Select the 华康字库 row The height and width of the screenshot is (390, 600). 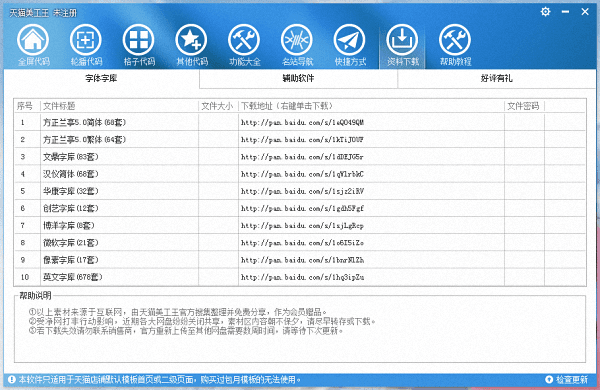(300, 191)
